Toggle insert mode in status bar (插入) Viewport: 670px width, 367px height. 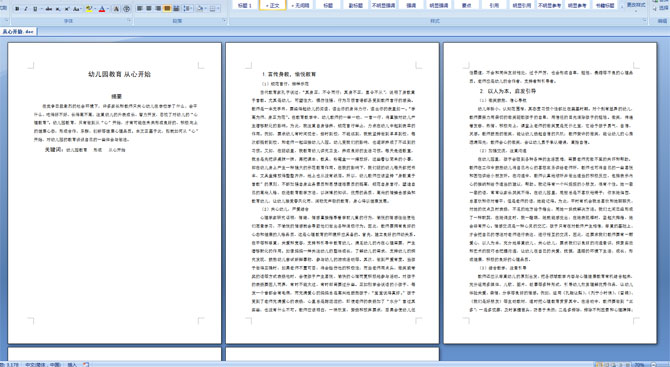[72, 364]
